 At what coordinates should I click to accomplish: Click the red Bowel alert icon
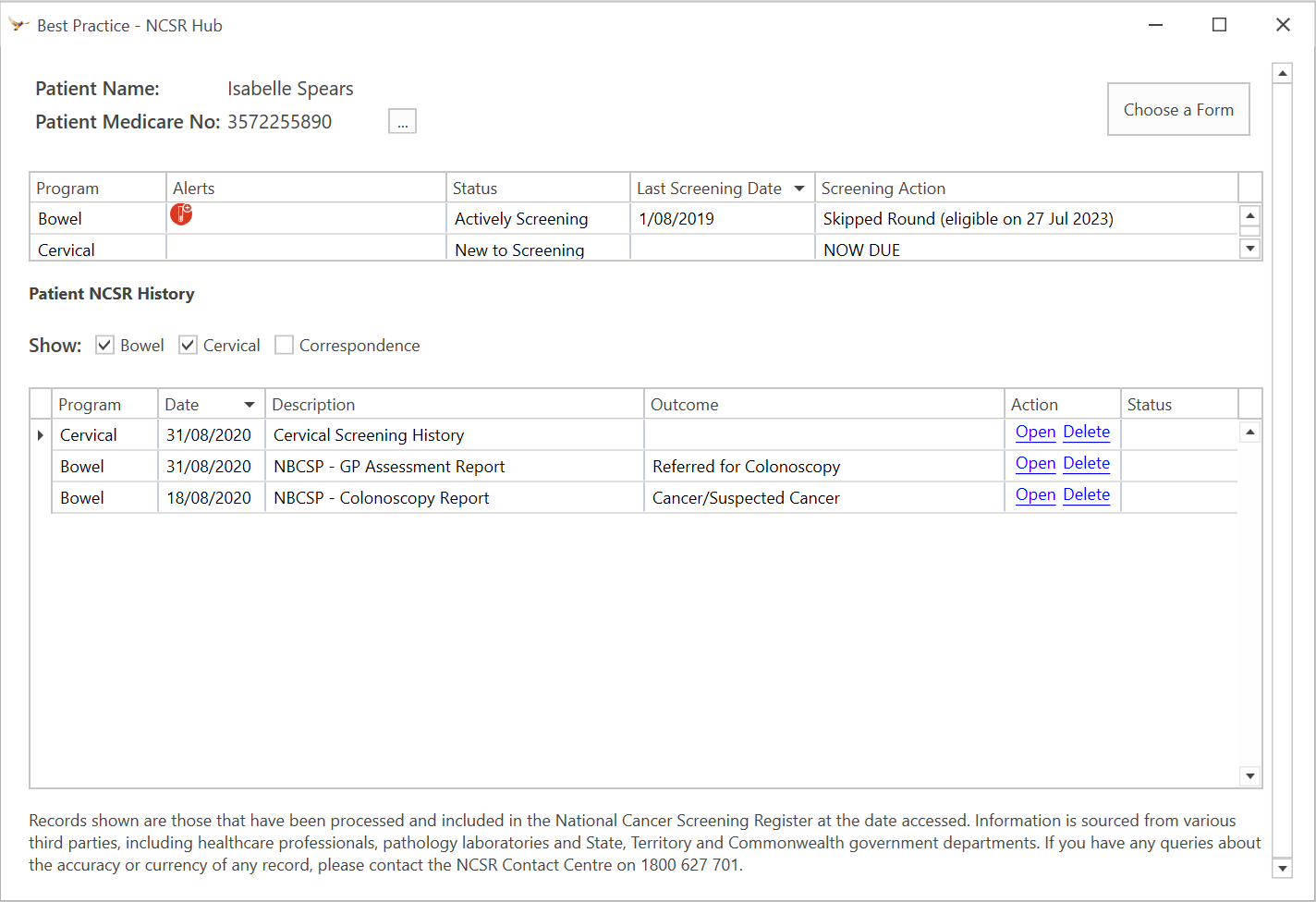pos(181,214)
